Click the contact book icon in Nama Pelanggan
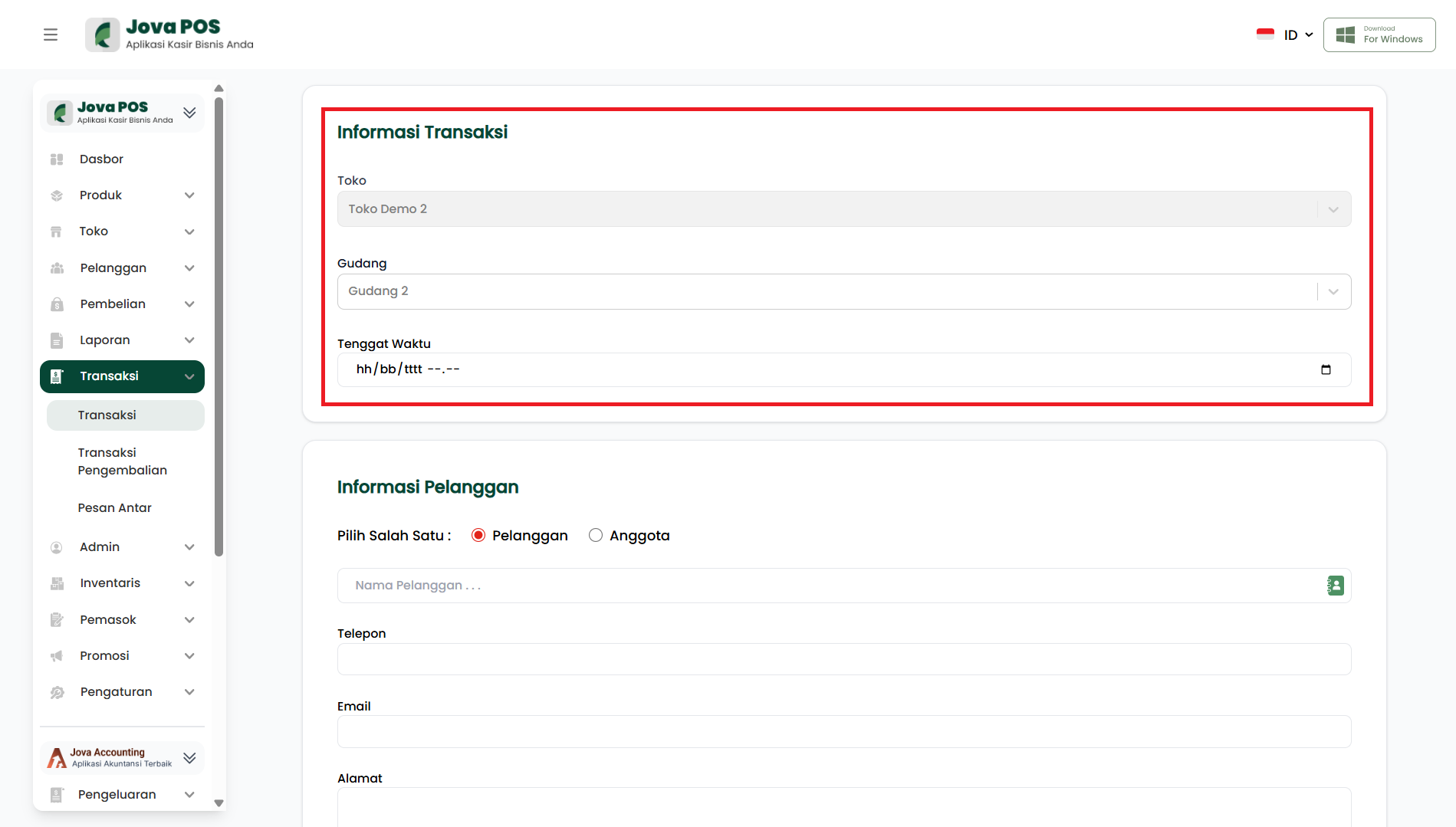1456x827 pixels. 1335,586
